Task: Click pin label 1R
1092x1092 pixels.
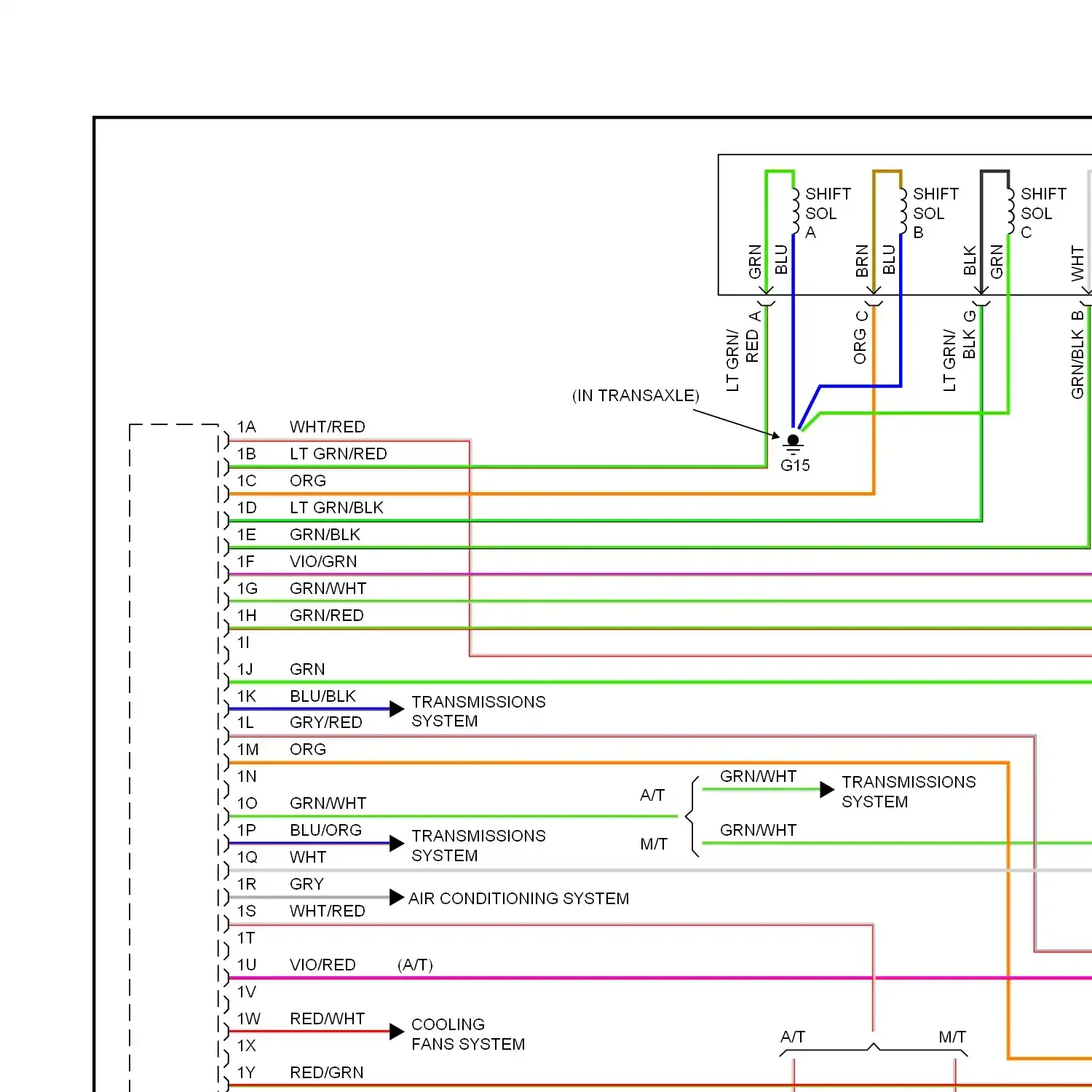Action: [x=247, y=885]
